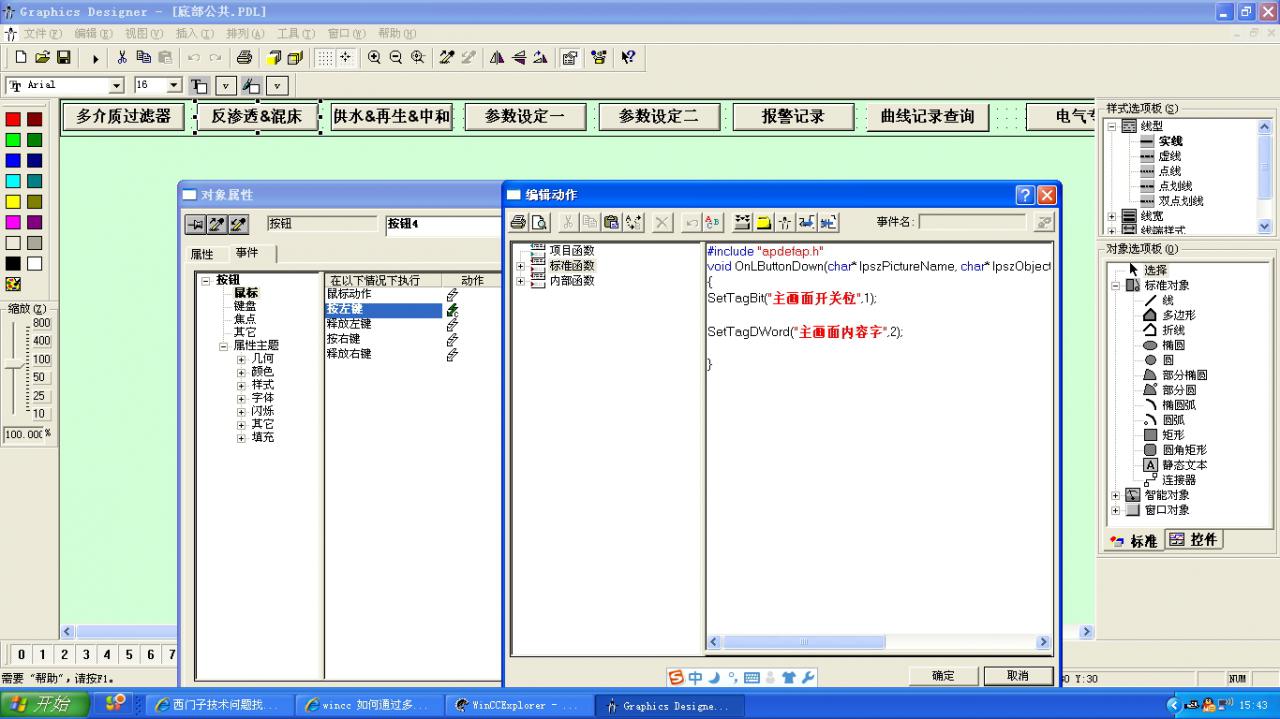Toggle the line color pen button on the font toolbar
The height and width of the screenshot is (719, 1280).
click(251, 86)
